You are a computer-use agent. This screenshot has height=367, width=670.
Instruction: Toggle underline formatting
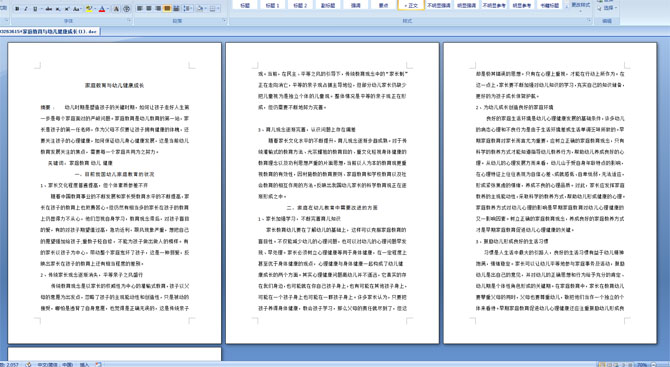pyautogui.click(x=35, y=9)
